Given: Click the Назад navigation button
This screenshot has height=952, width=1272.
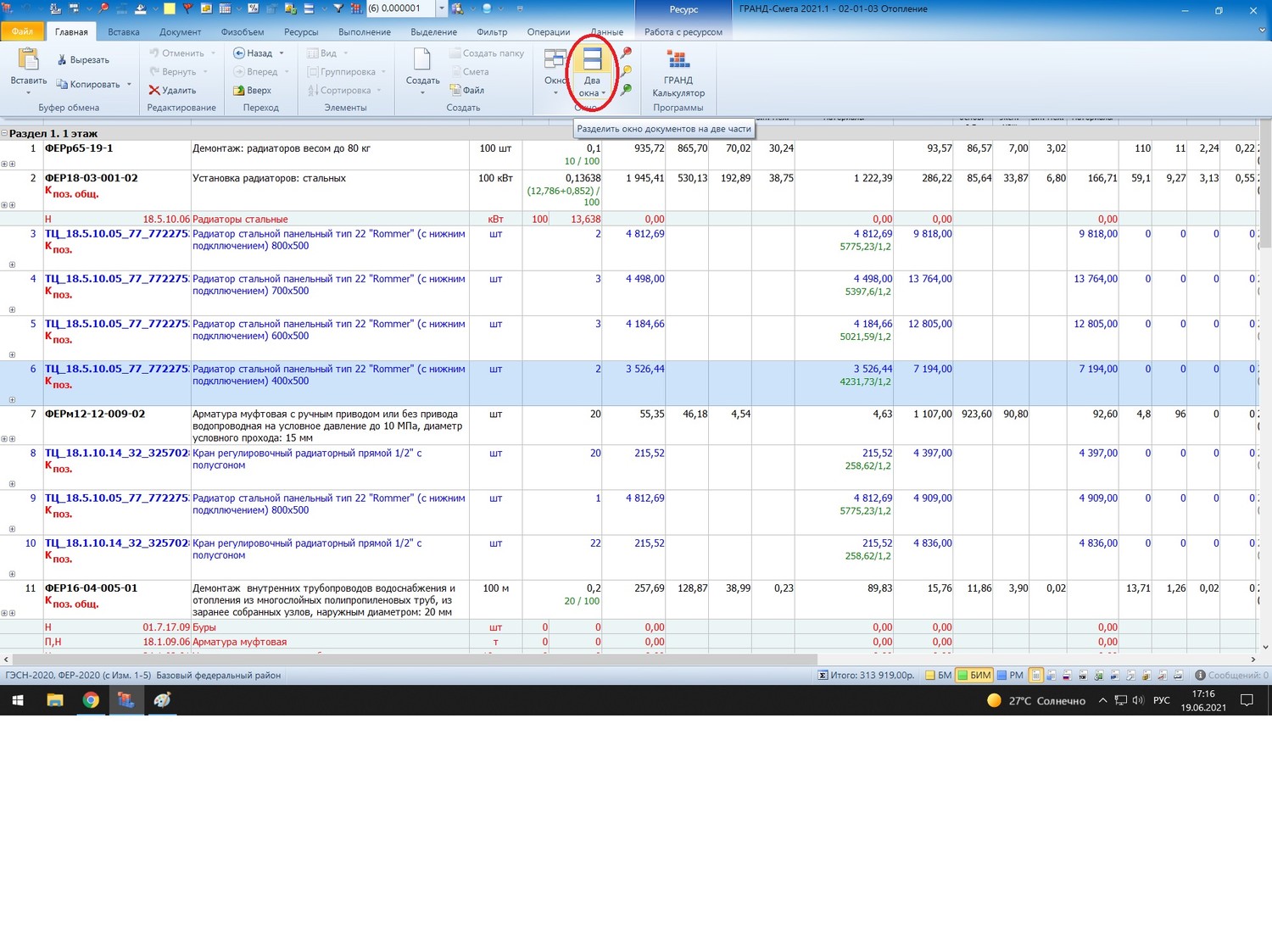Looking at the screenshot, I should 253,53.
